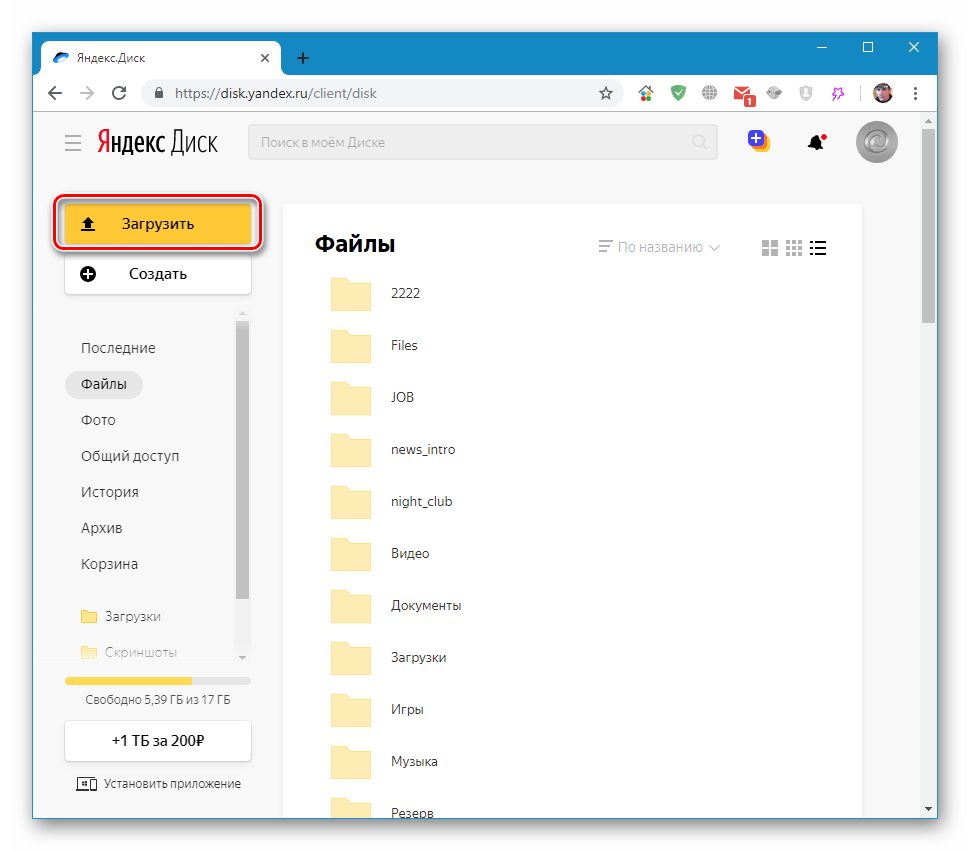
Task: Open Общий доступ in the sidebar
Action: (x=130, y=456)
